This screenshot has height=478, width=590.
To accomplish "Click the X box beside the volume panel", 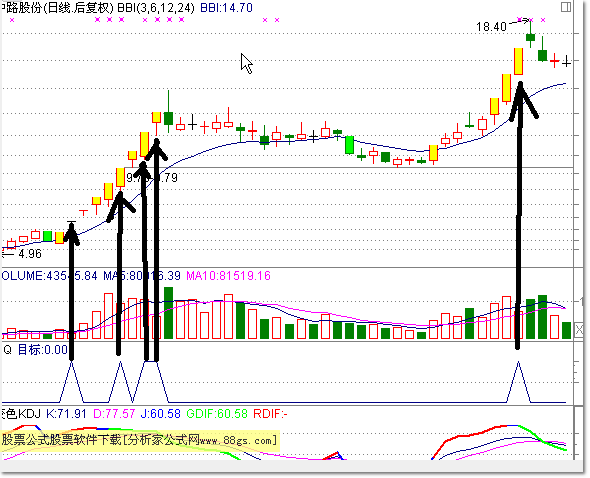I will (x=579, y=330).
